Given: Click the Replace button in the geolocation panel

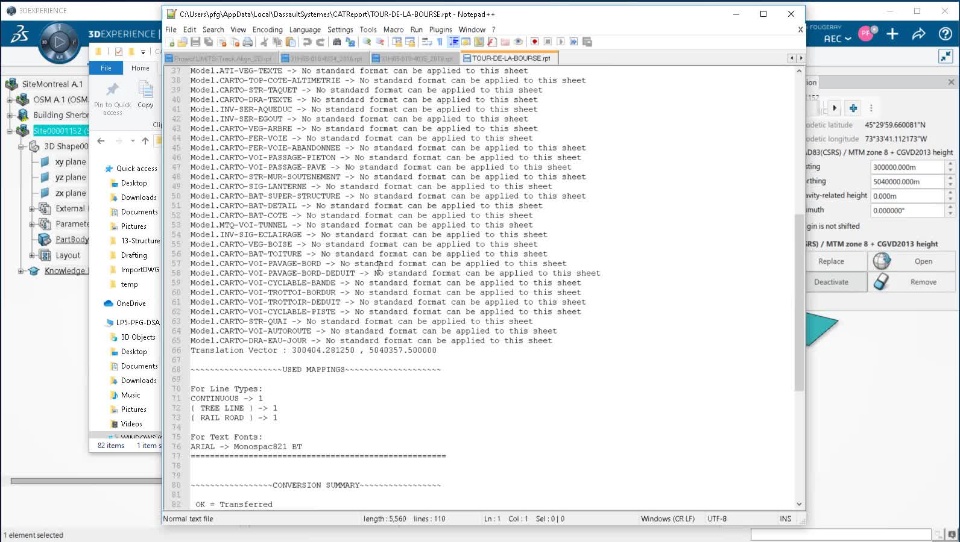Looking at the screenshot, I should [x=836, y=262].
